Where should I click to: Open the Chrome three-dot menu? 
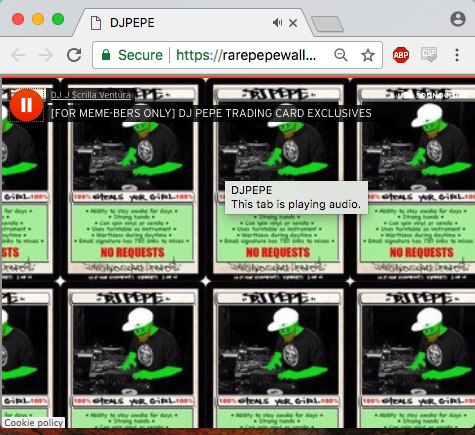pos(457,55)
